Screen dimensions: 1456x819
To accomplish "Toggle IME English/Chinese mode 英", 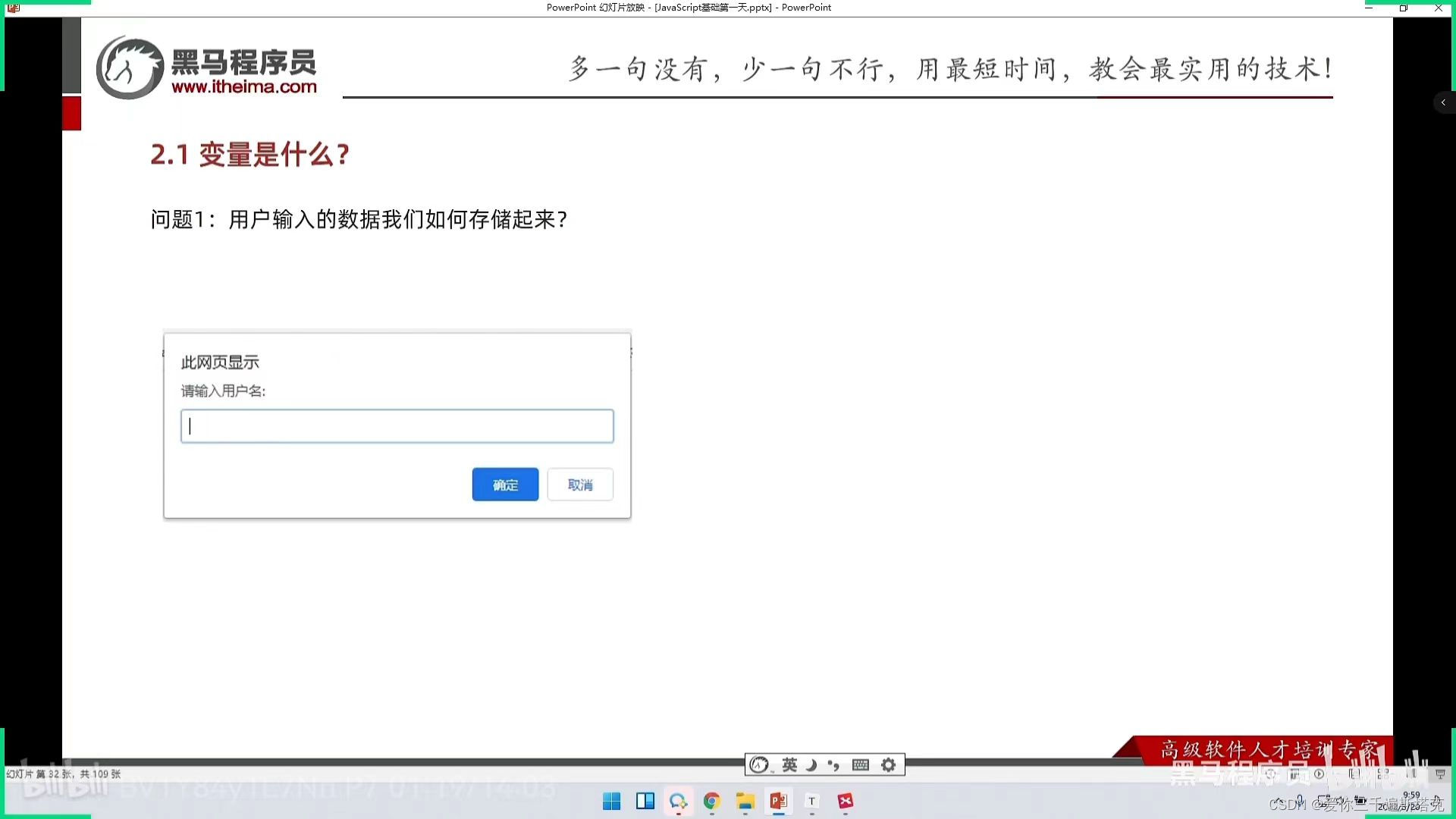I will [789, 765].
